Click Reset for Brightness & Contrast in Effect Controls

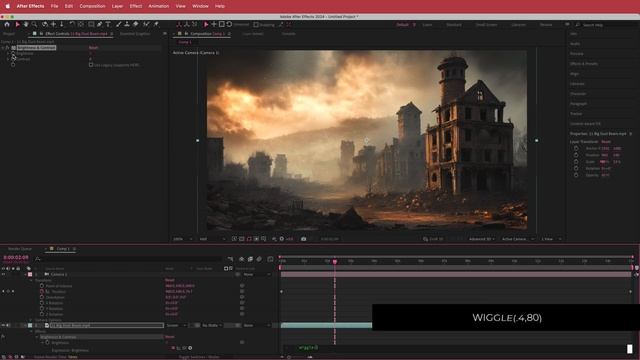pos(93,48)
